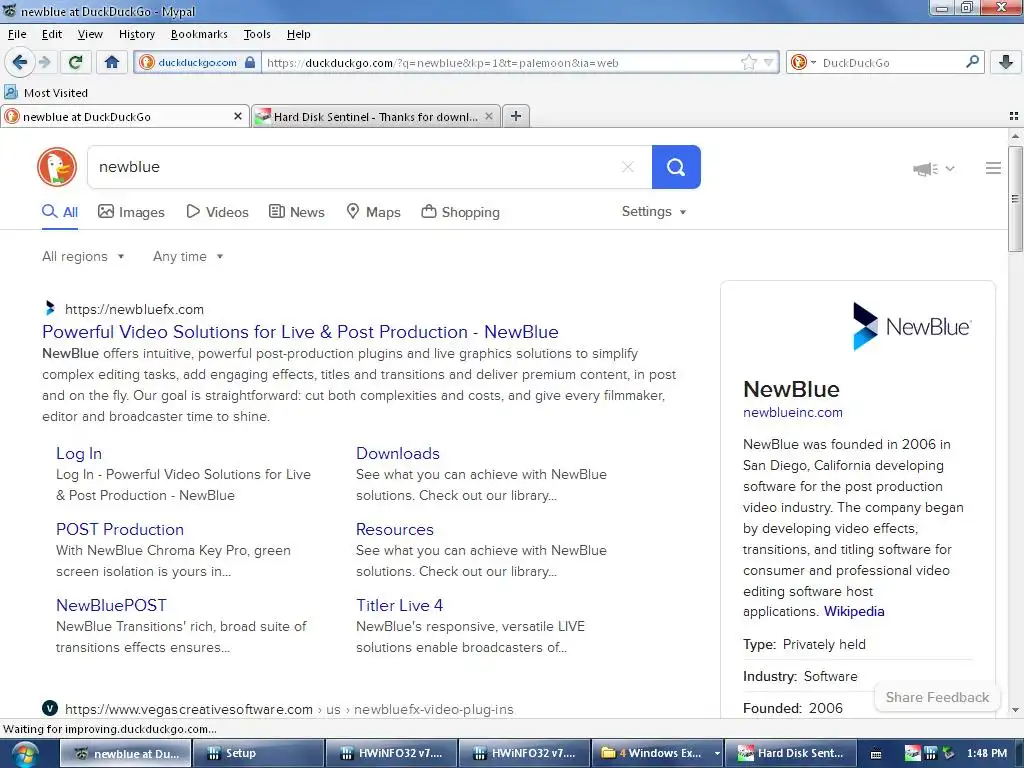Open the Resources sitelink
1024x768 pixels.
[395, 529]
